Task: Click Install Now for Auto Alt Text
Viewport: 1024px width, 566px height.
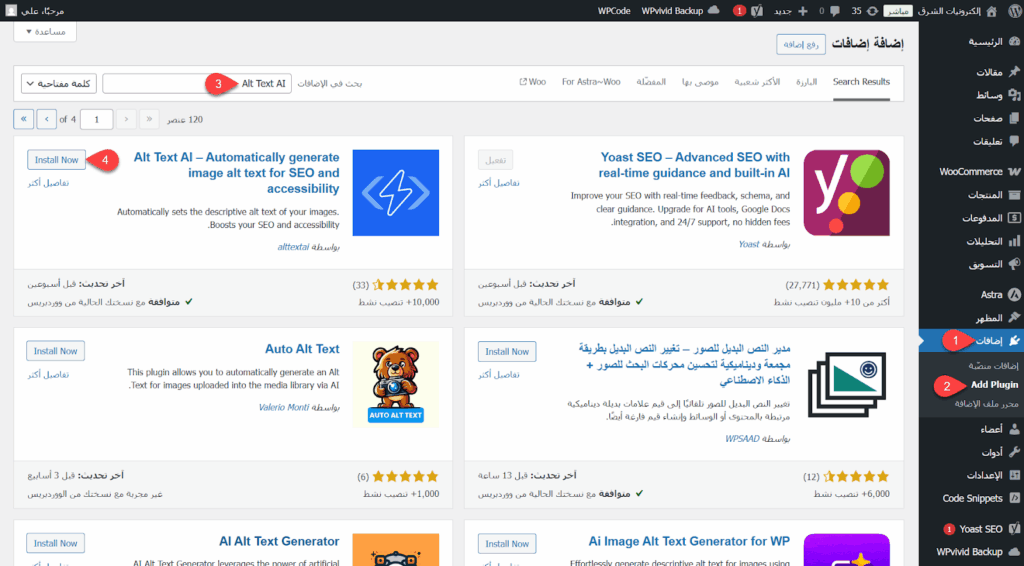Action: 56,351
